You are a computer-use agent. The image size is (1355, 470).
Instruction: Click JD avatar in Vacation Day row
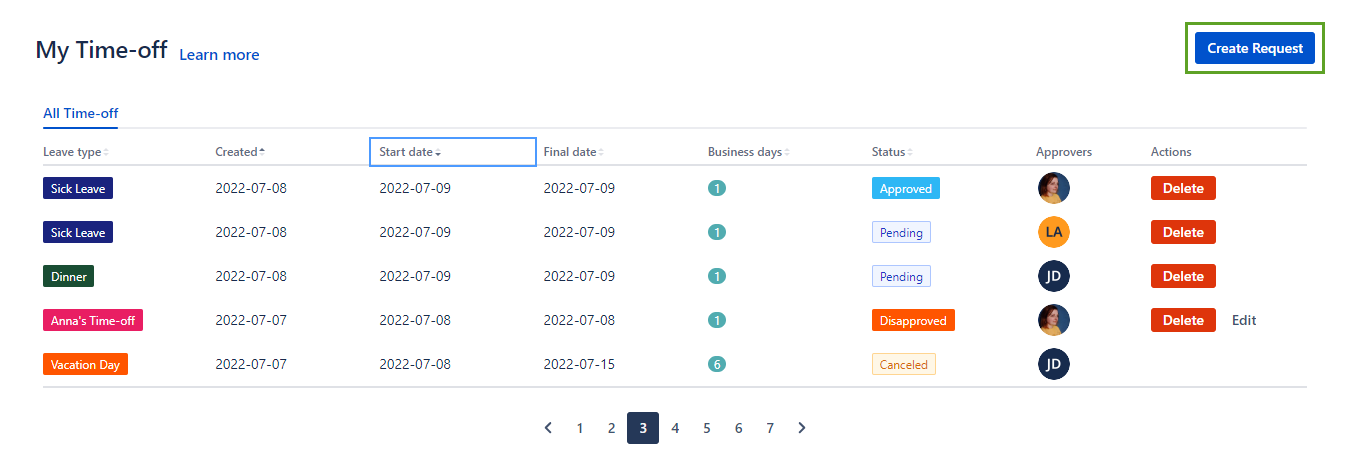[1053, 364]
